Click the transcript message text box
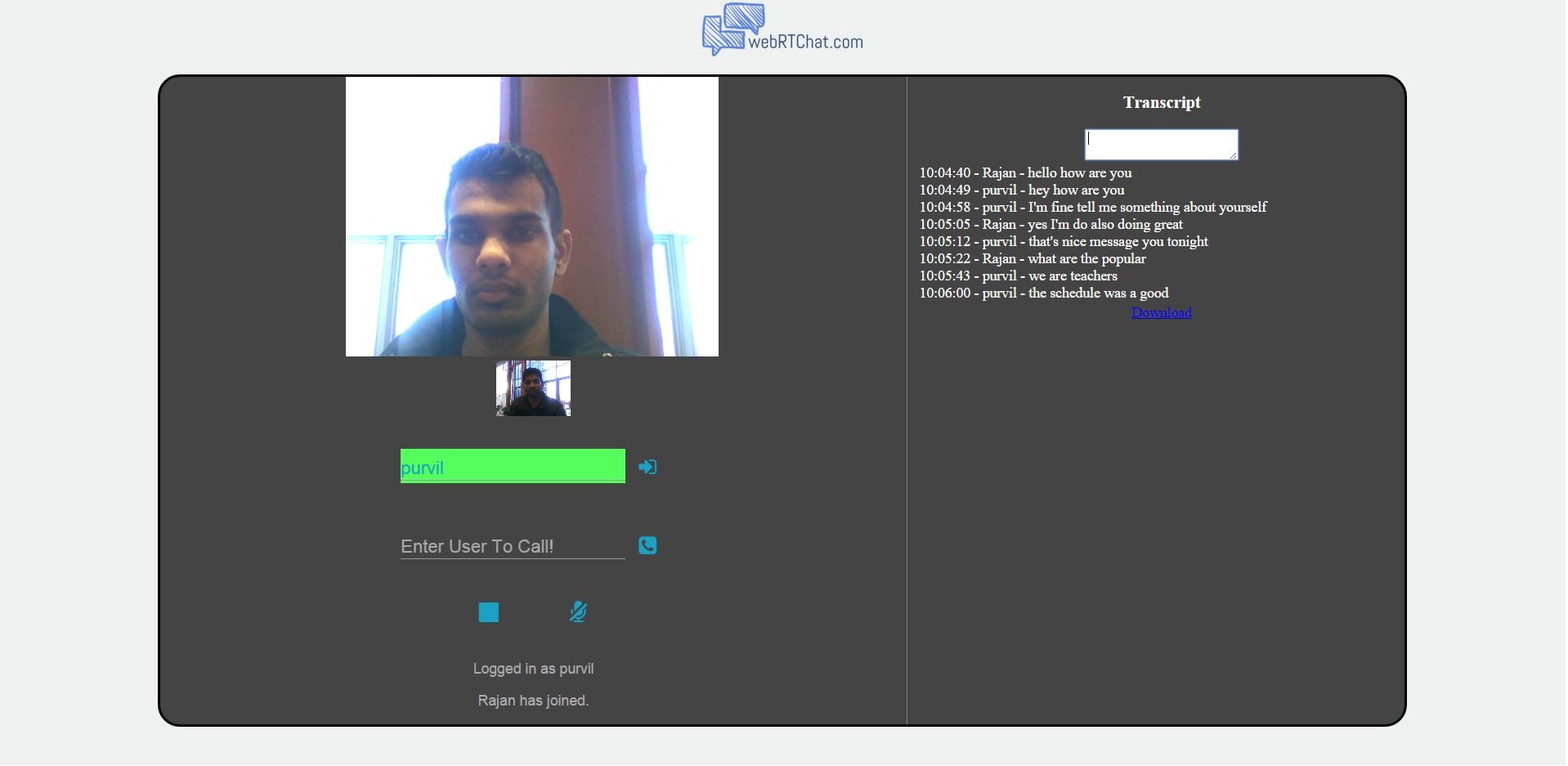 pyautogui.click(x=1161, y=145)
